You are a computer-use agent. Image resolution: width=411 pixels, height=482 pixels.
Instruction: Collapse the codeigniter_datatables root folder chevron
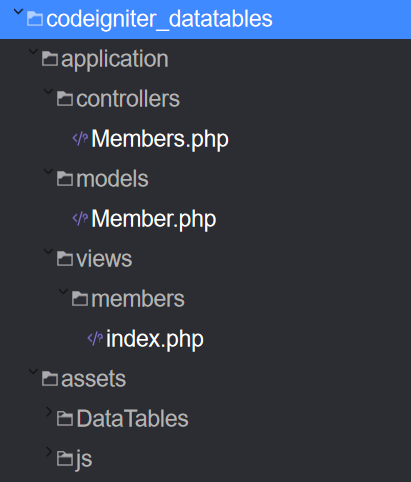[x=18, y=12]
